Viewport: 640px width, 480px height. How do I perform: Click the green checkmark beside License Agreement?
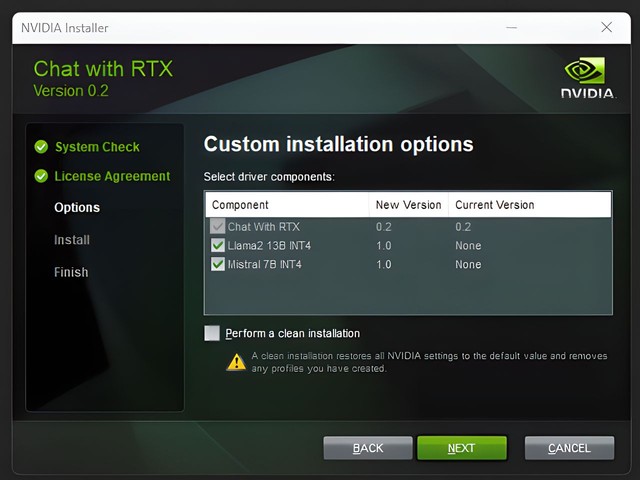point(41,176)
